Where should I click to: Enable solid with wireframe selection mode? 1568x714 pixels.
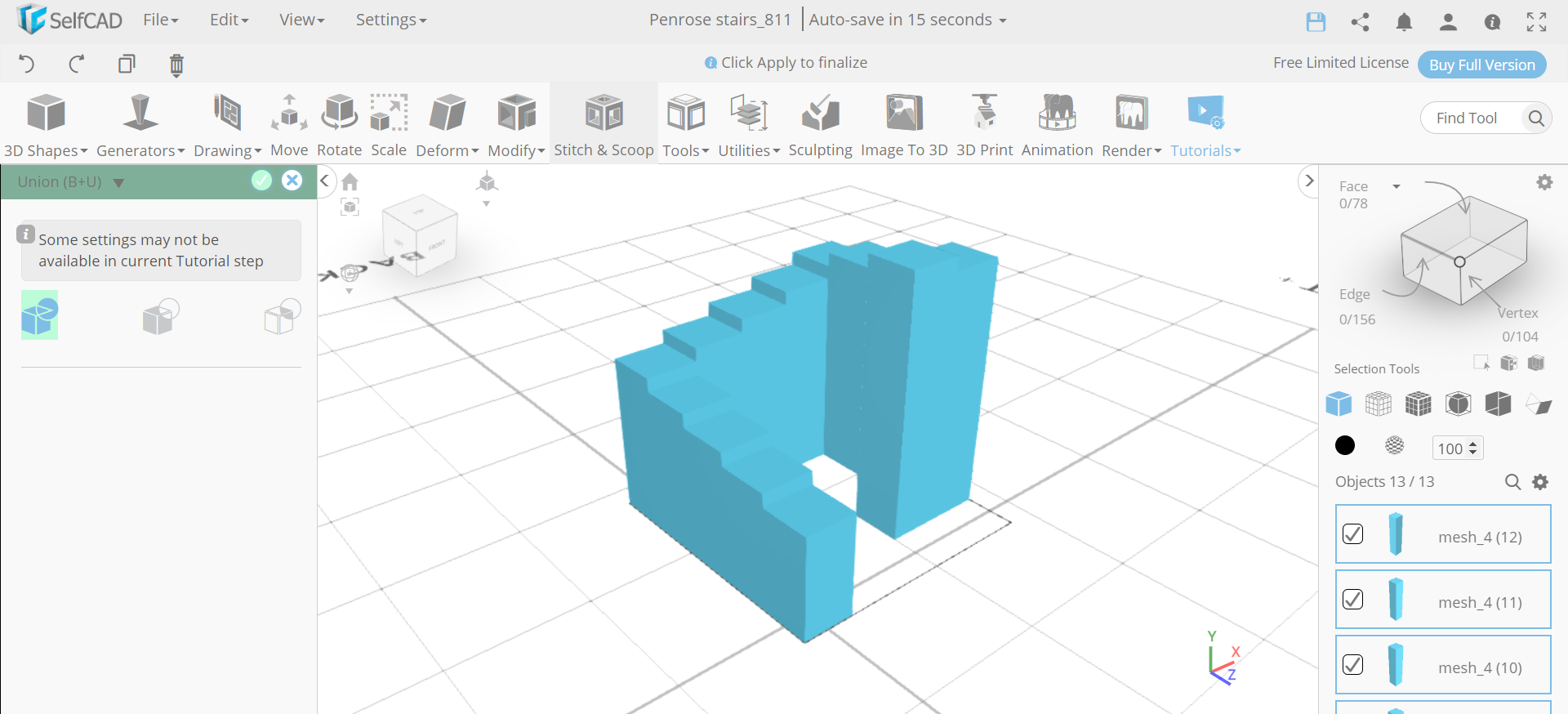(1419, 404)
